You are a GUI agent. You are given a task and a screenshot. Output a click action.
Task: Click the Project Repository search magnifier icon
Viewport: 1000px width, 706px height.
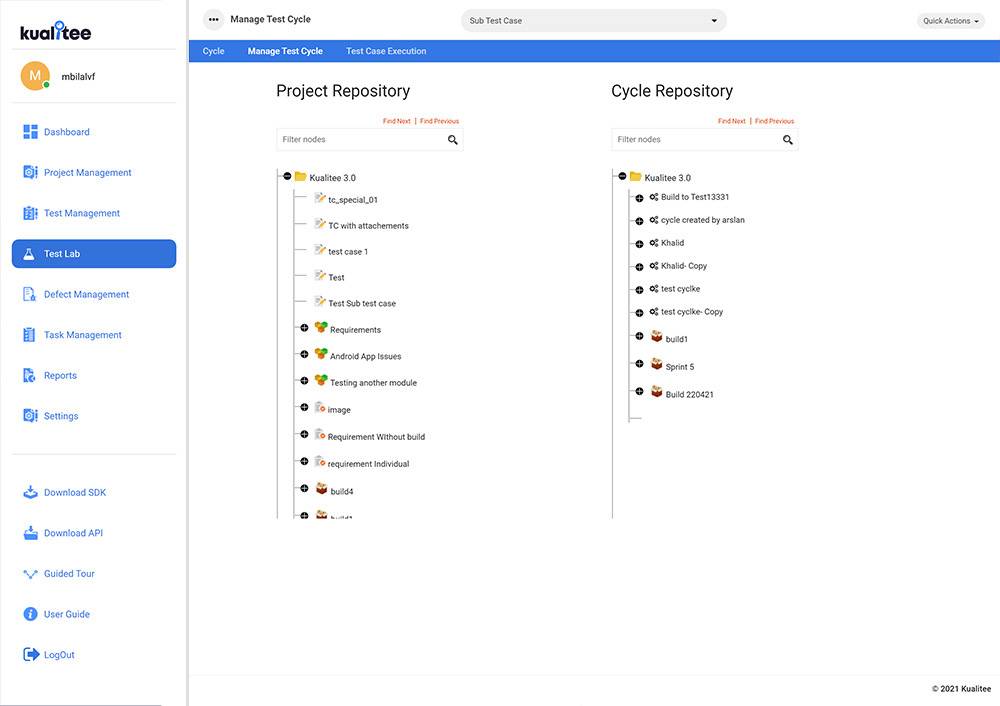pyautogui.click(x=452, y=140)
